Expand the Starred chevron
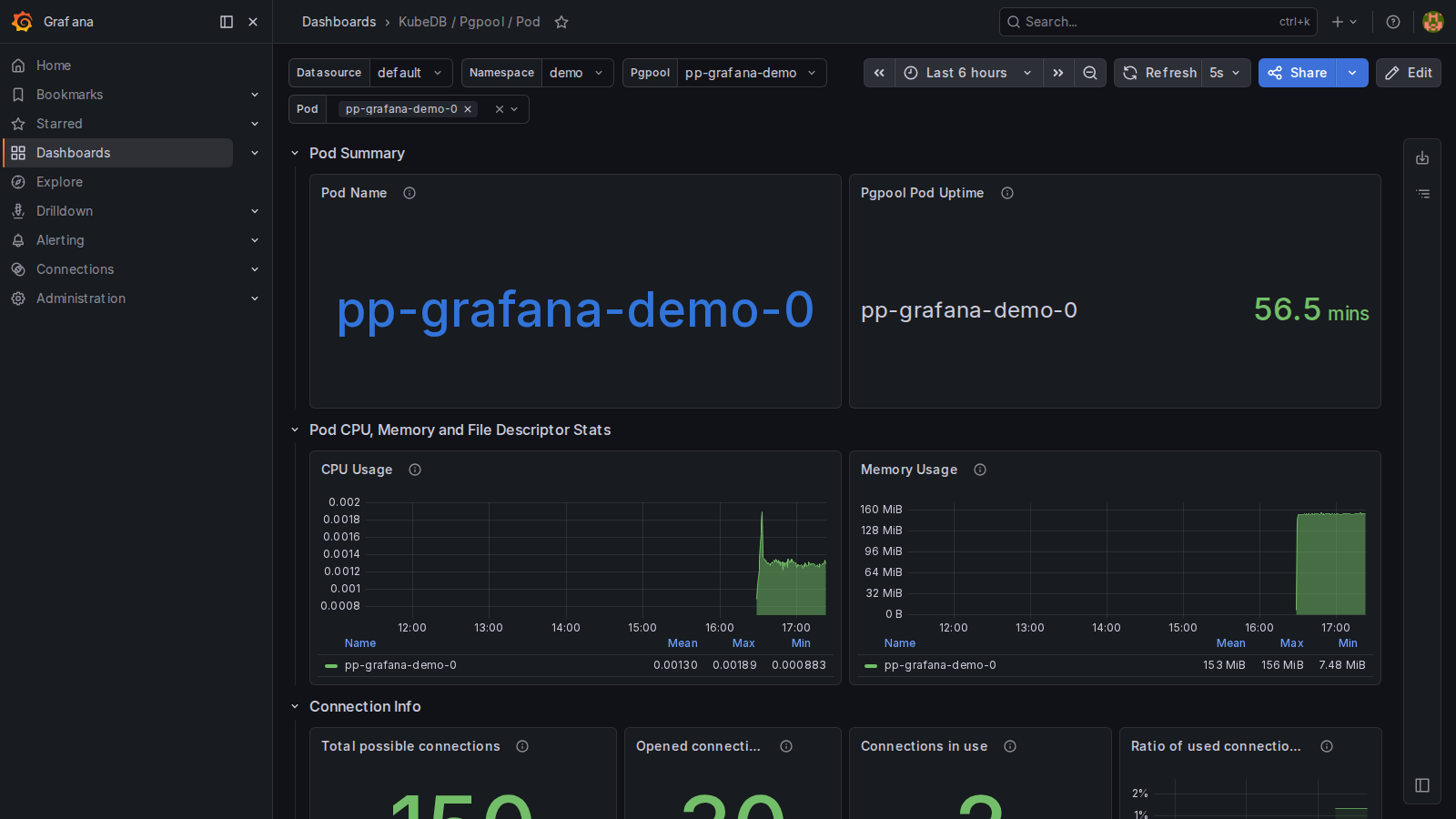1456x819 pixels. coord(255,124)
